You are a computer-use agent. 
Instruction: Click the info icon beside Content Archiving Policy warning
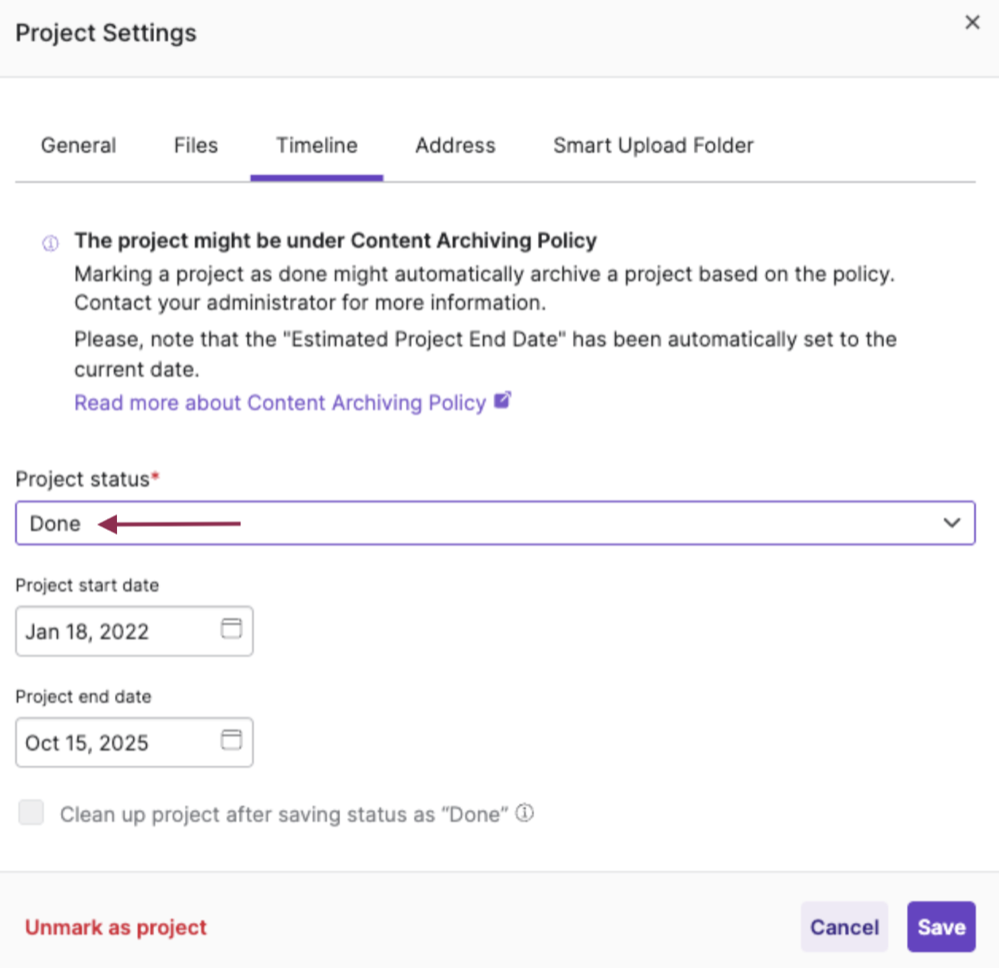click(49, 243)
